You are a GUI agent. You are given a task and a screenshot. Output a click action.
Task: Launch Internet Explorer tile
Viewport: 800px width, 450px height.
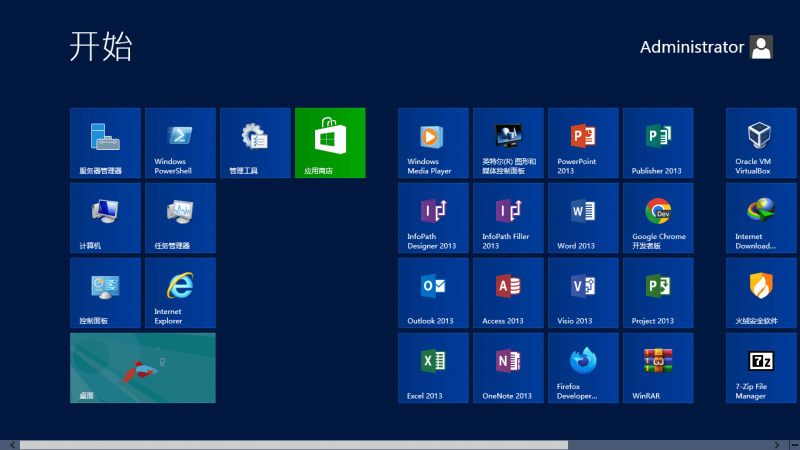click(180, 293)
